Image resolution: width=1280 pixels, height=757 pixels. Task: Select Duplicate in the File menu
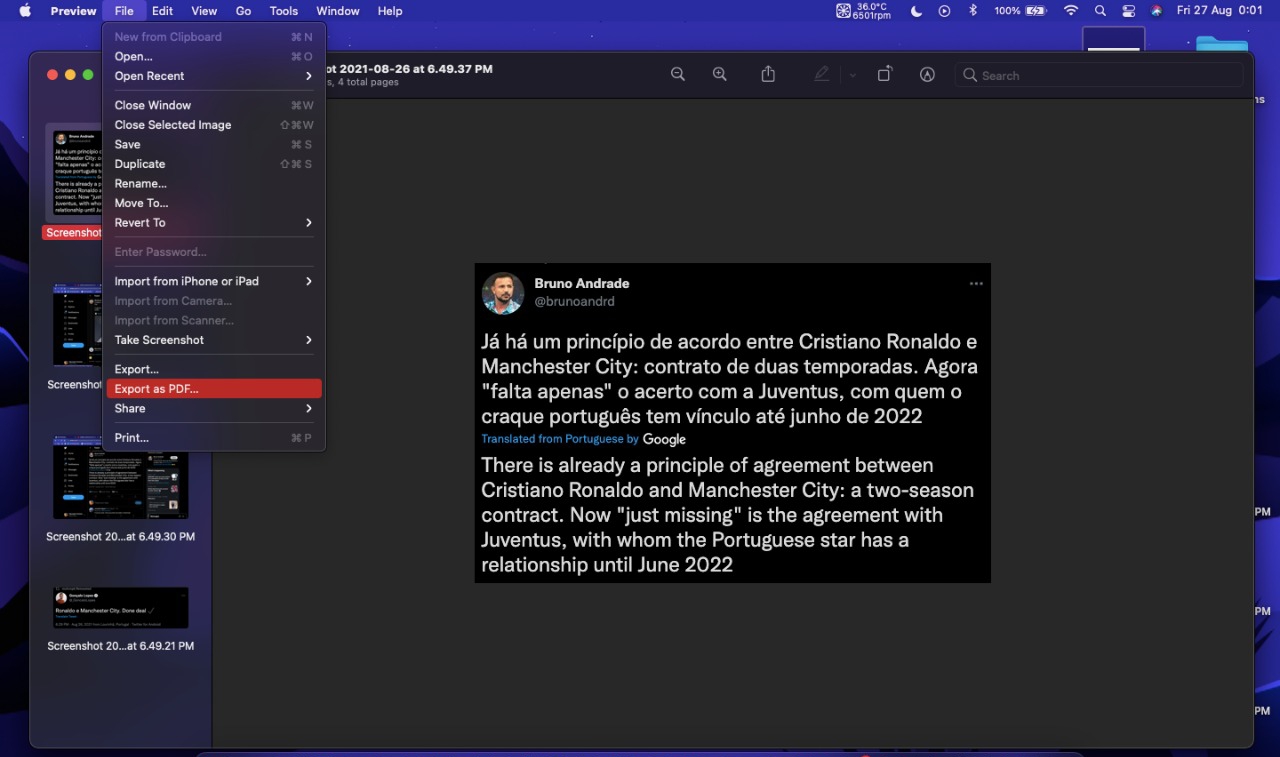point(214,164)
